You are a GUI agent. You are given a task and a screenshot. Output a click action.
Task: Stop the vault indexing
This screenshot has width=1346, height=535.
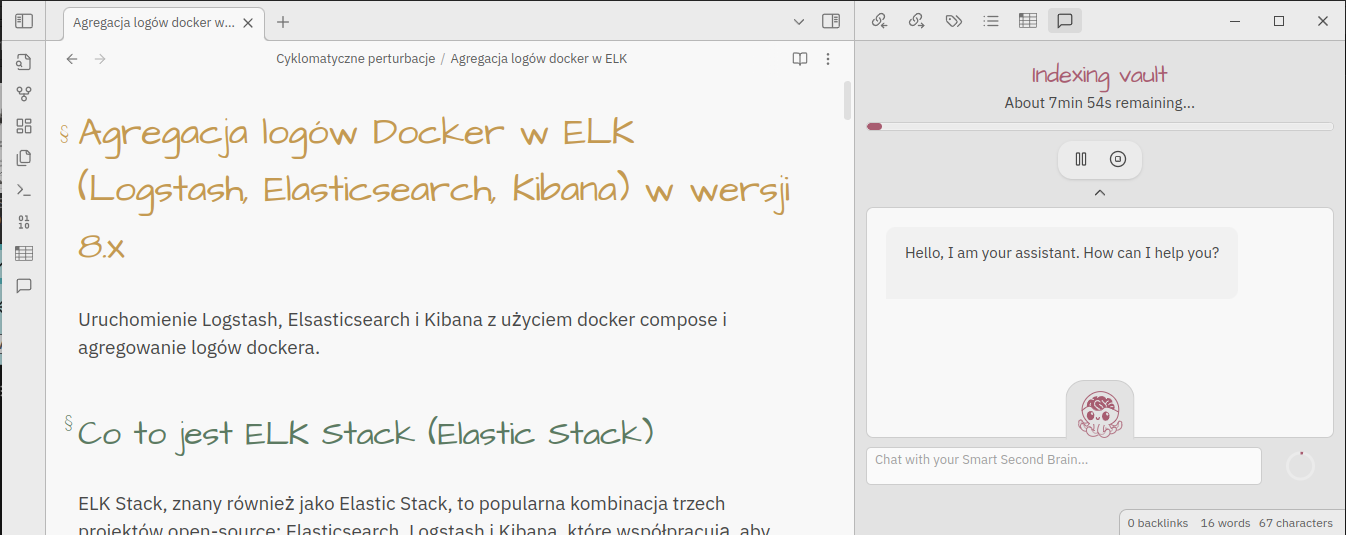tap(1118, 159)
